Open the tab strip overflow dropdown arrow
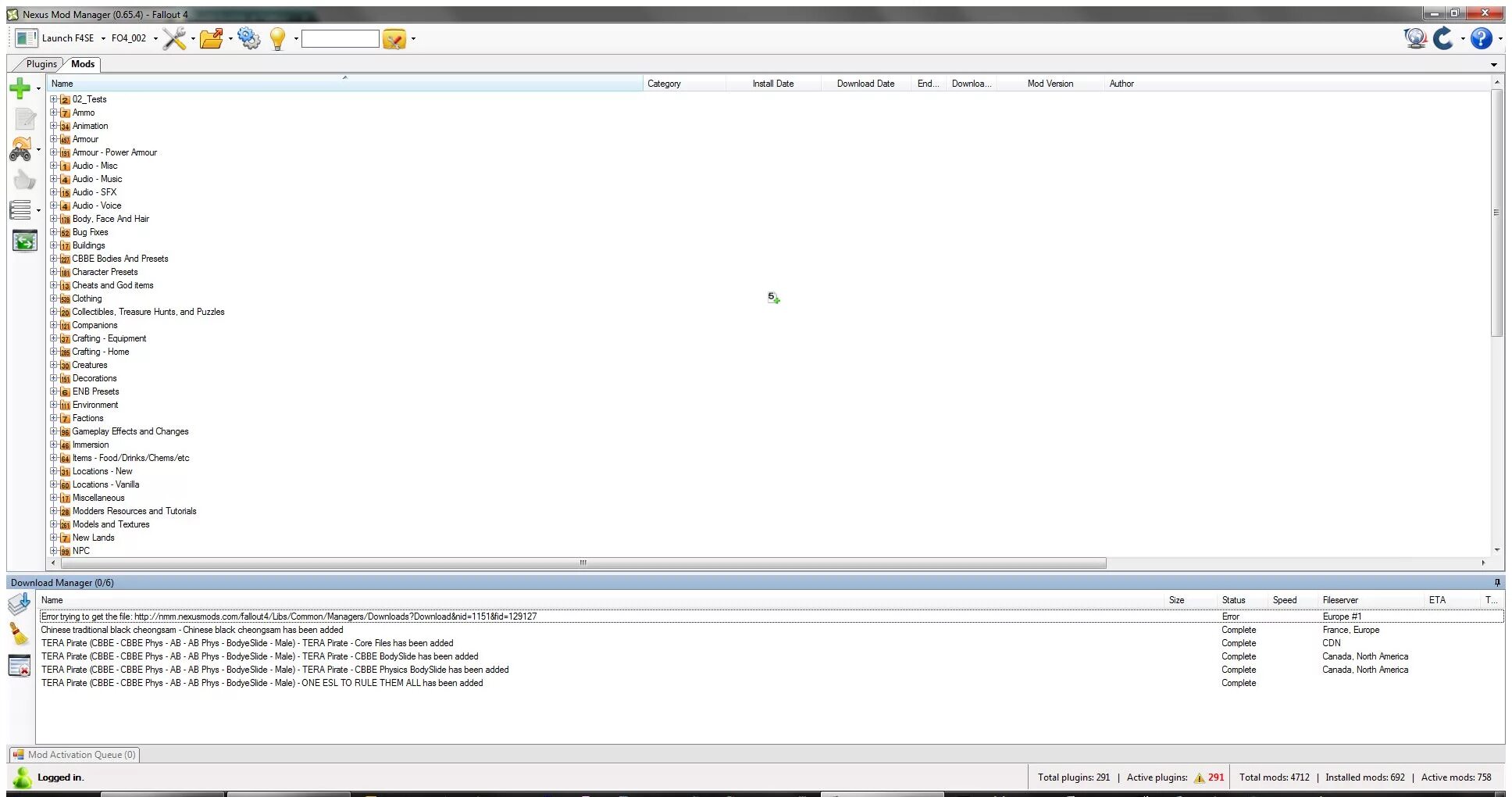 pos(1494,65)
